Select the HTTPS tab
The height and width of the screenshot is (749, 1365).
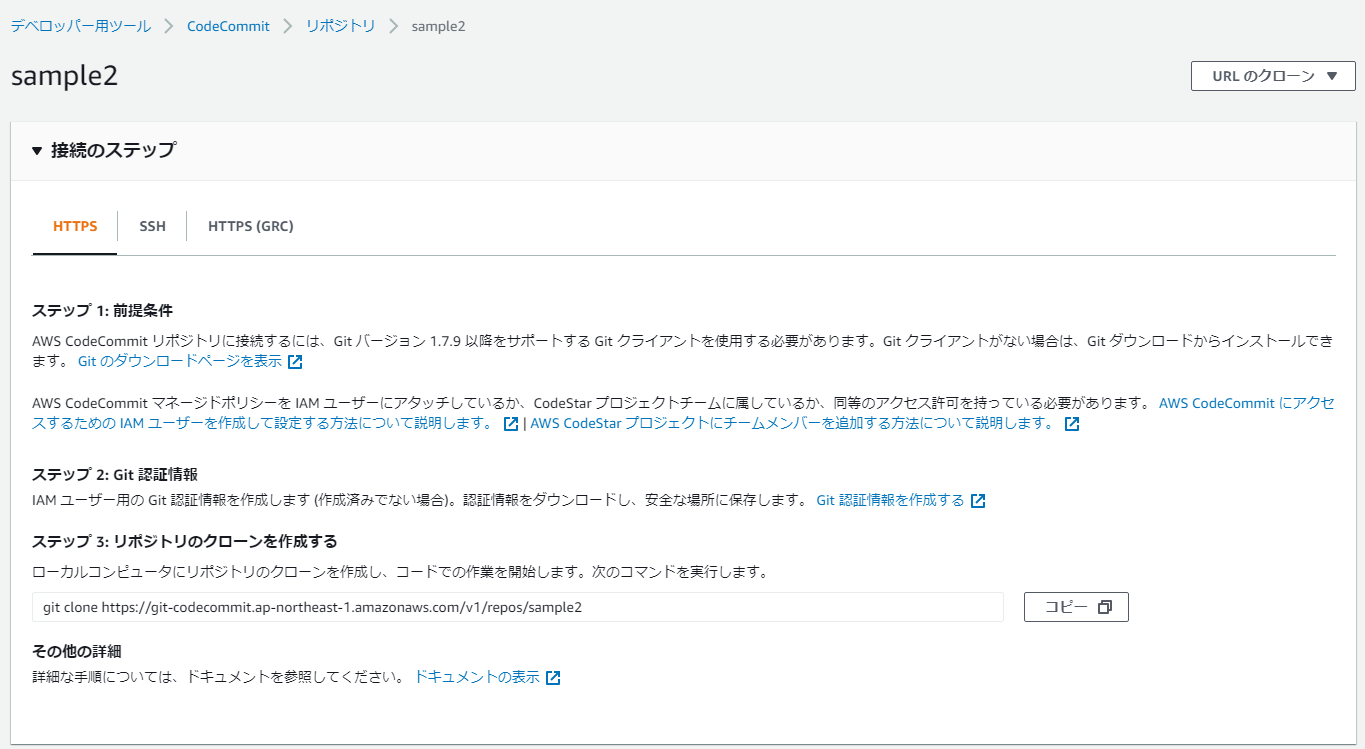(x=74, y=226)
